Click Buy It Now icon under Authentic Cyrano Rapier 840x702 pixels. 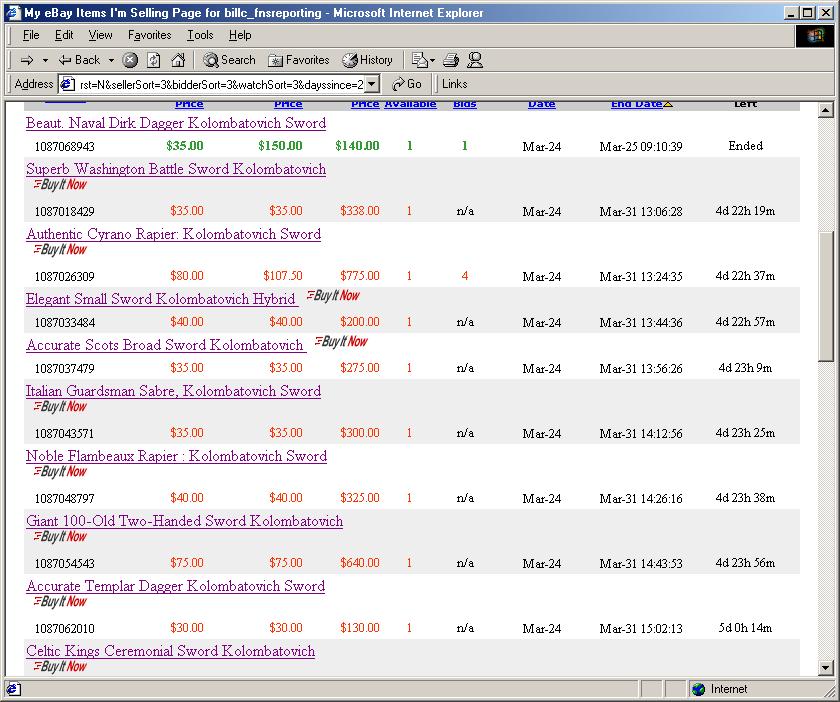coord(60,250)
